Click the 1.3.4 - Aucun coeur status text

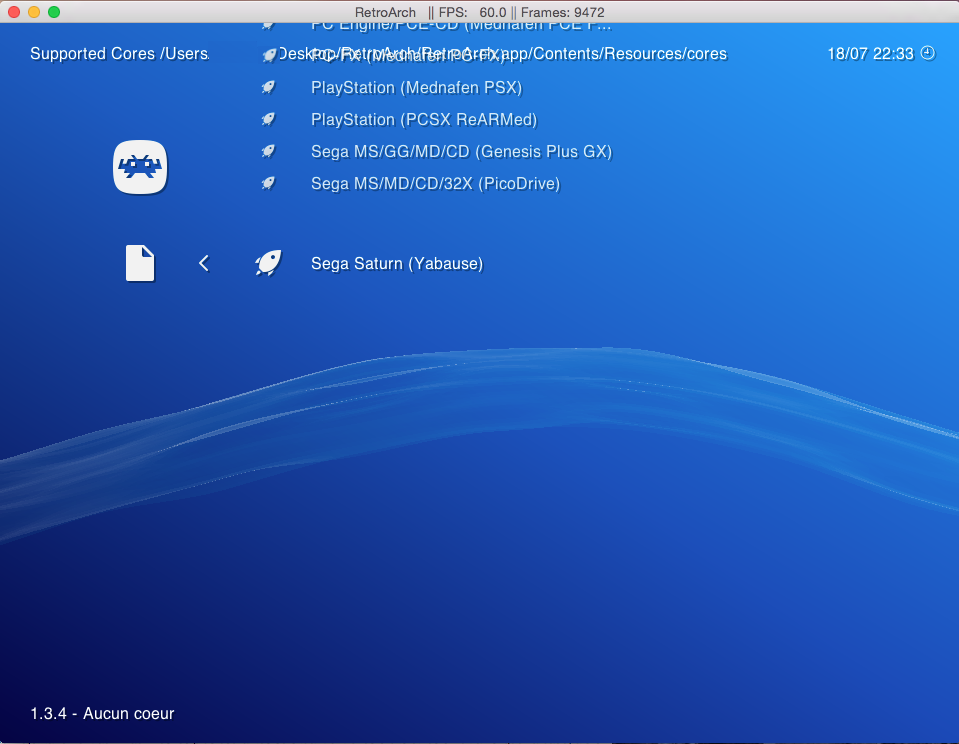(102, 713)
